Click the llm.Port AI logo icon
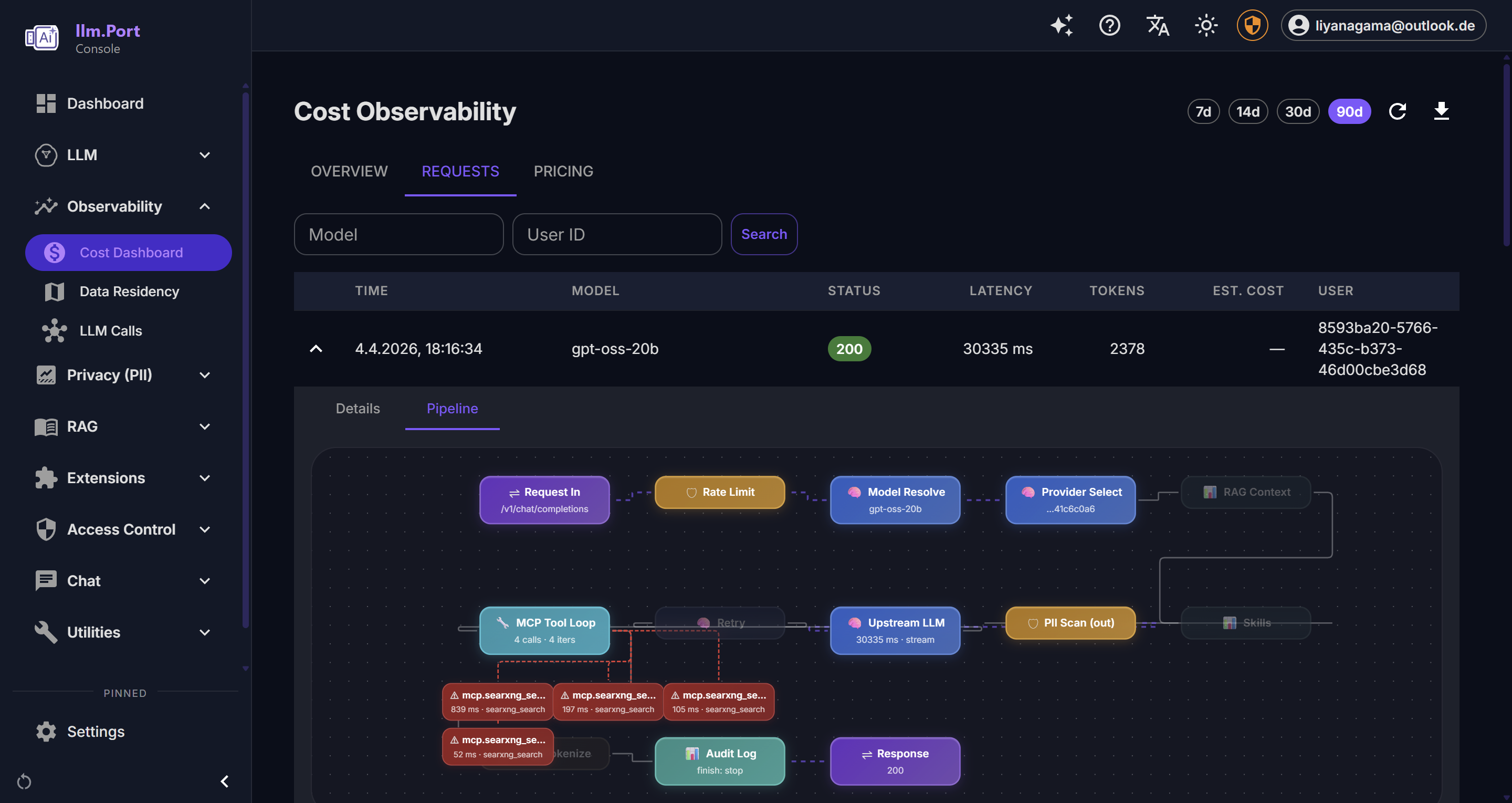This screenshot has width=1512, height=803. click(x=41, y=38)
